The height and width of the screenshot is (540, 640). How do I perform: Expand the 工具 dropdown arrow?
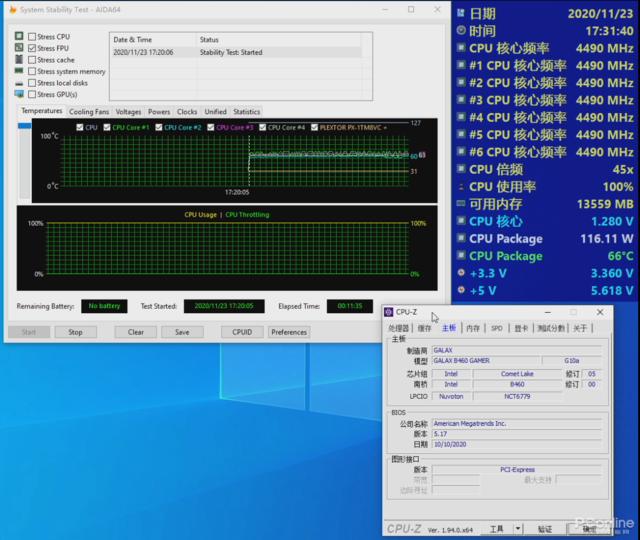point(518,529)
